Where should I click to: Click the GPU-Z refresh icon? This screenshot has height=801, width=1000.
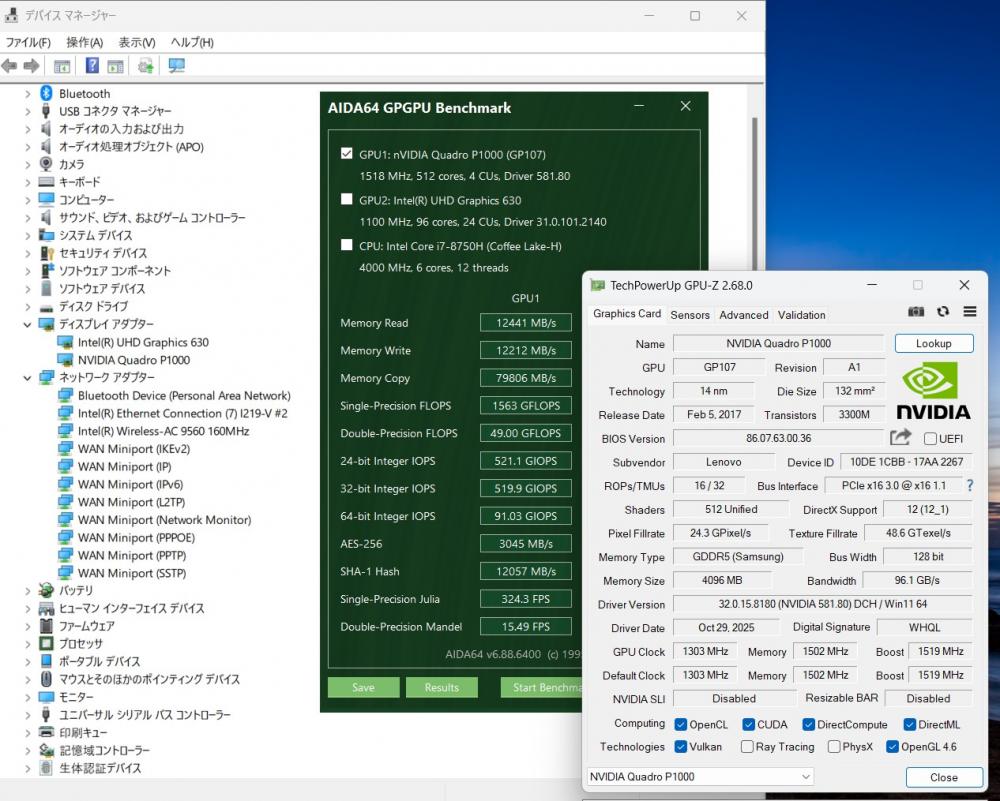click(942, 312)
